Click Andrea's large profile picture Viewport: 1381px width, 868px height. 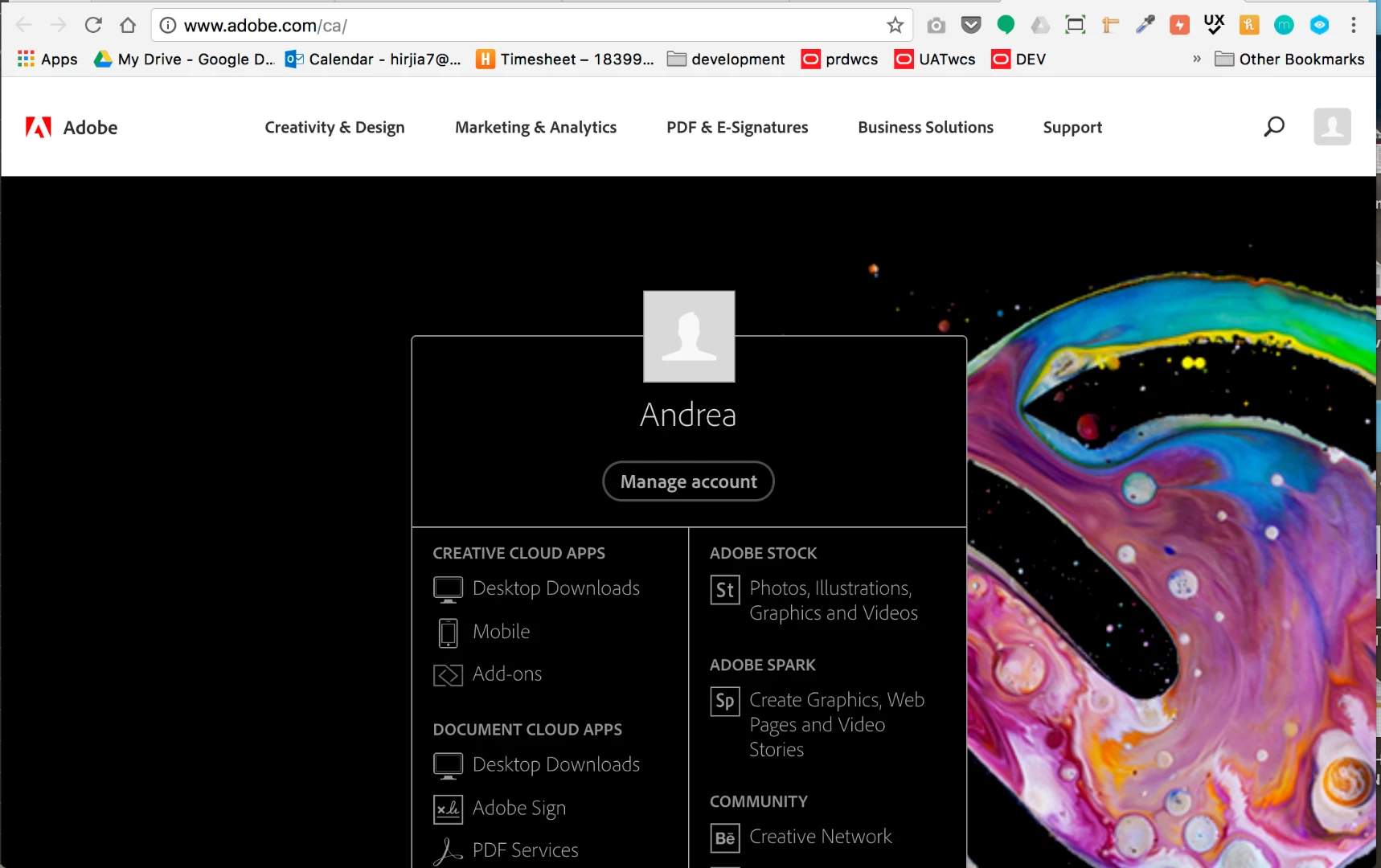(x=689, y=336)
